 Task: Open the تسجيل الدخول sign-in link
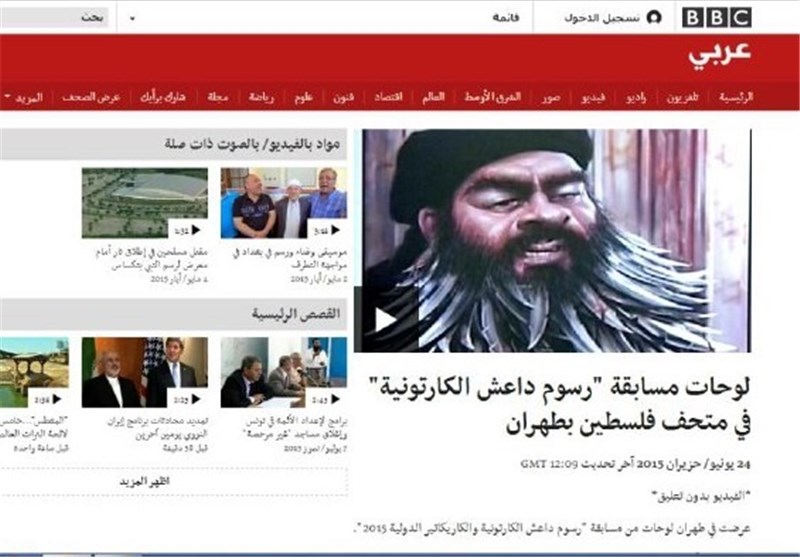[x=602, y=18]
